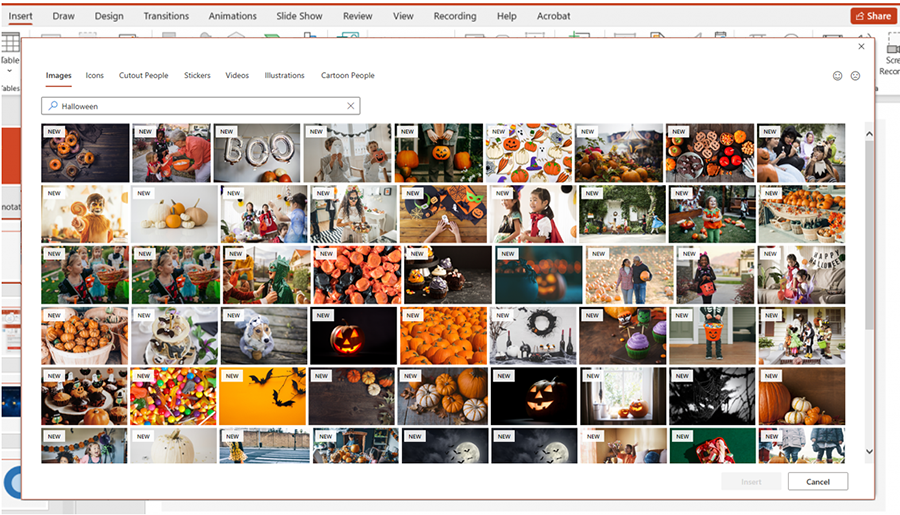Close the stock images dialog
This screenshot has width=900, height=515.
click(x=861, y=47)
